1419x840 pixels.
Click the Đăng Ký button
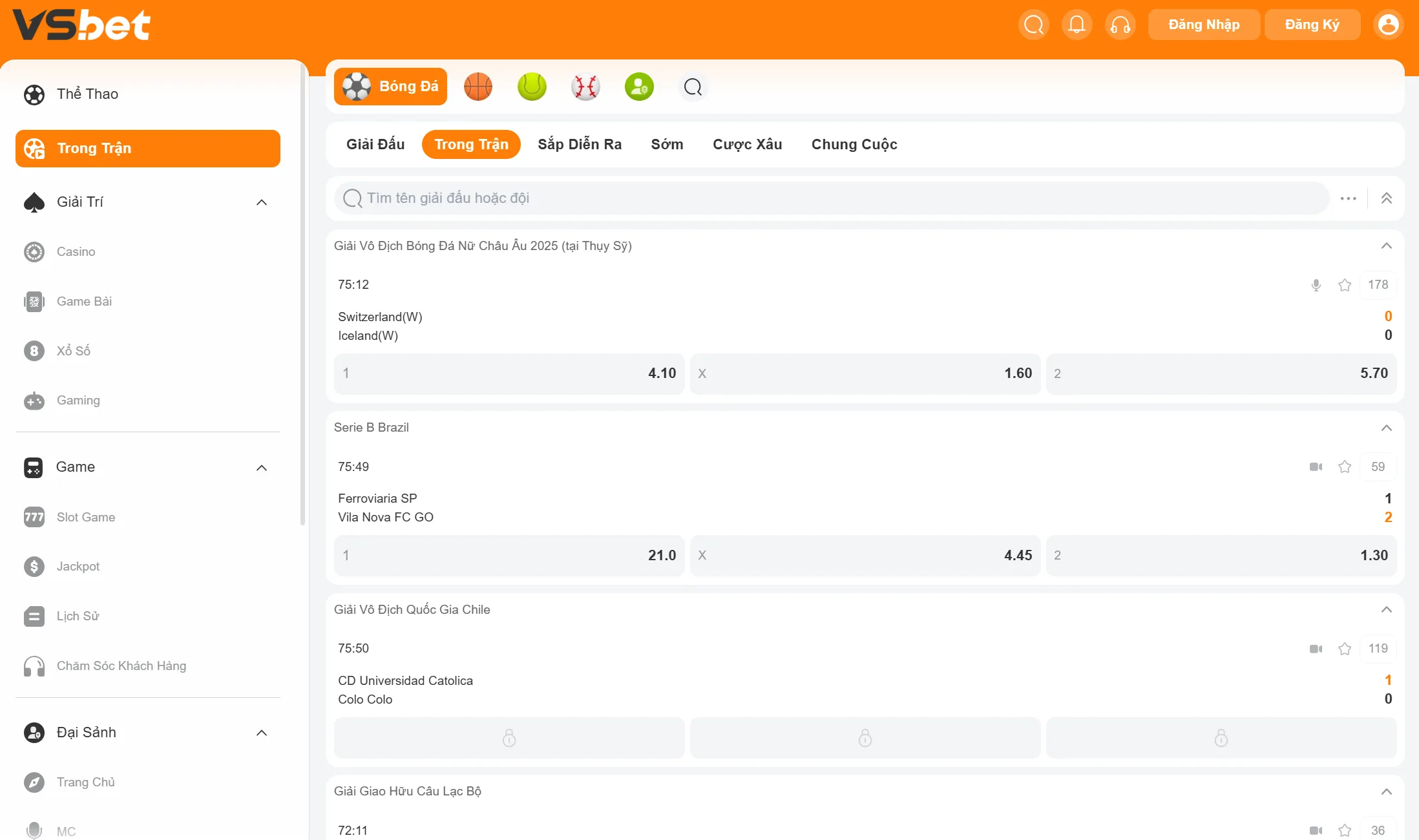pyautogui.click(x=1312, y=25)
